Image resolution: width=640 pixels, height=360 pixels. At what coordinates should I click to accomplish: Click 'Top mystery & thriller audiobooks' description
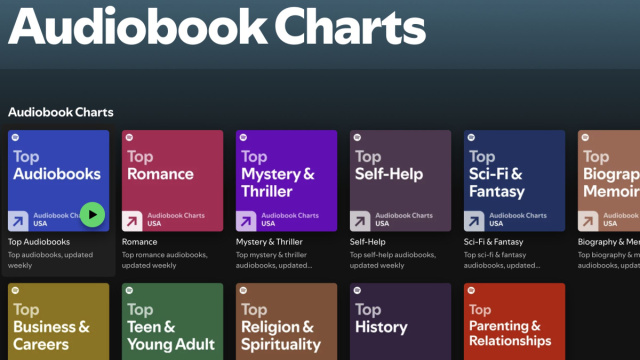[274, 260]
